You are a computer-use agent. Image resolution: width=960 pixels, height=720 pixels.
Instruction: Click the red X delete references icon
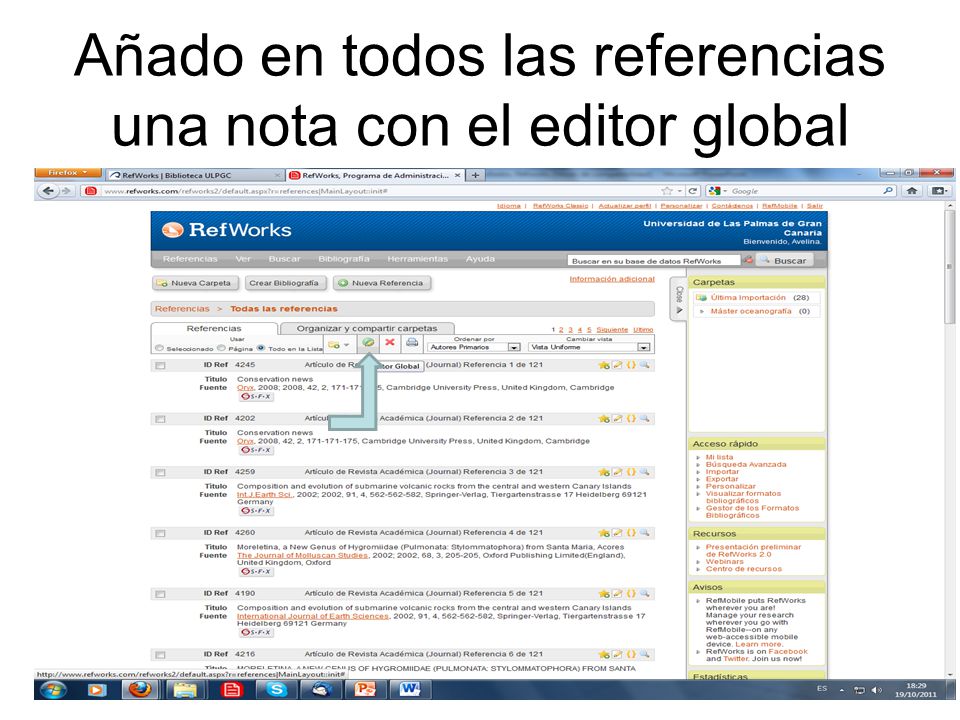click(389, 342)
